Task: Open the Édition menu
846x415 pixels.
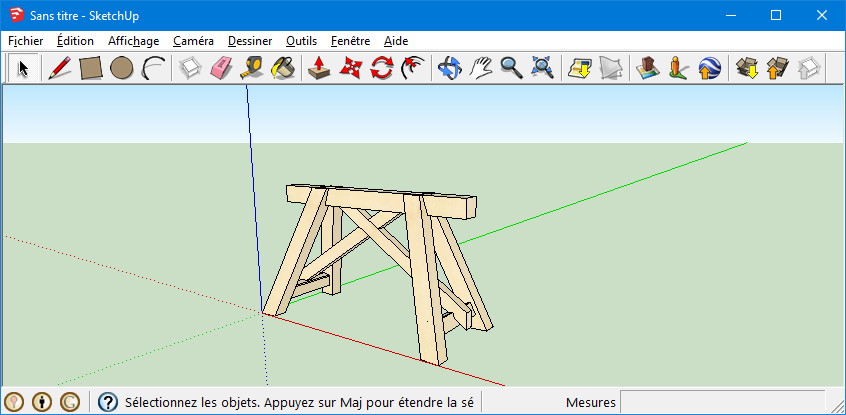Action: coord(75,41)
